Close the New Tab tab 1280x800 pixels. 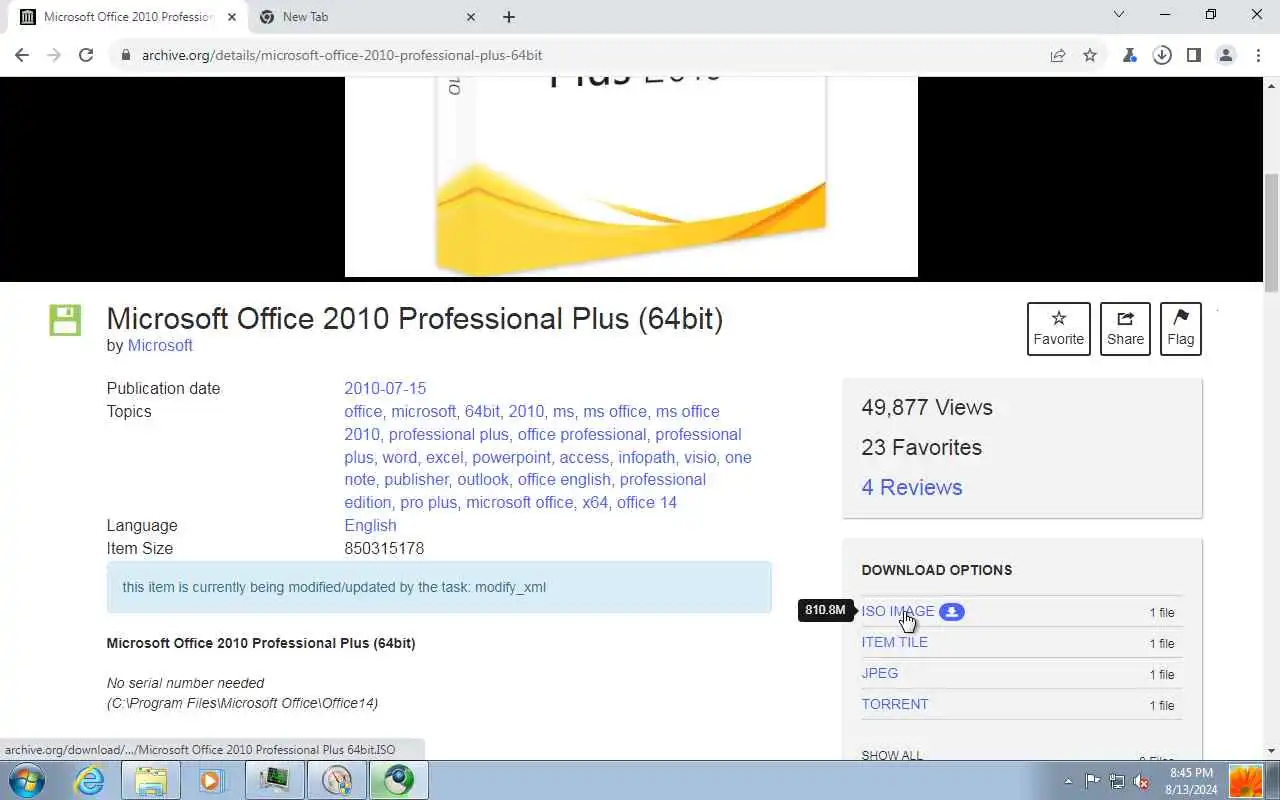(x=471, y=16)
